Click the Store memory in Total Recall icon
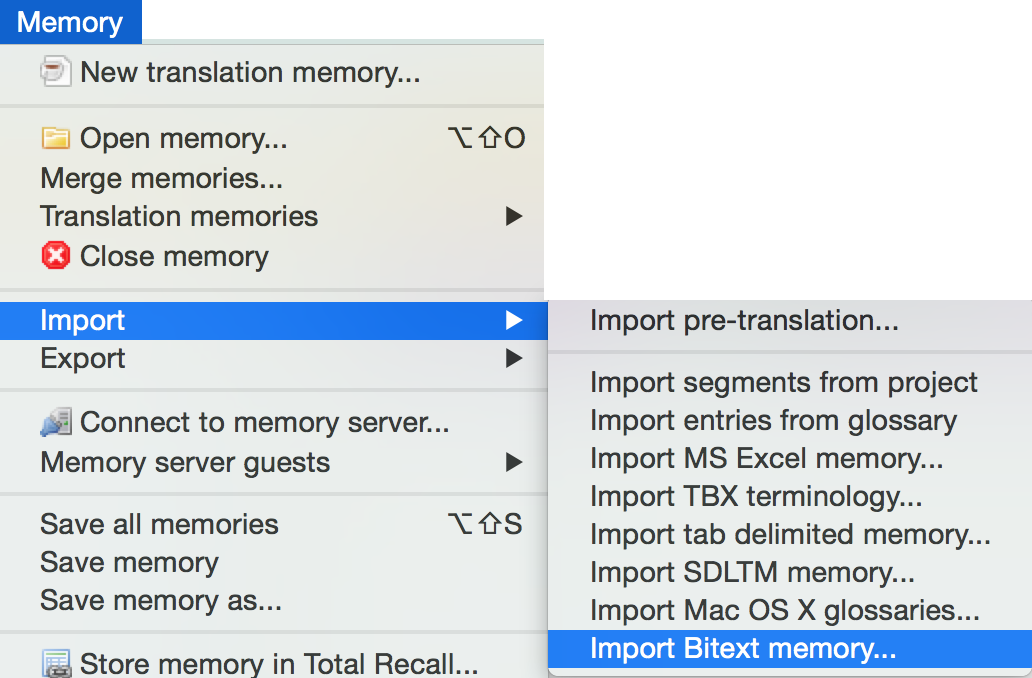Image resolution: width=1032 pixels, height=678 pixels. (56, 663)
